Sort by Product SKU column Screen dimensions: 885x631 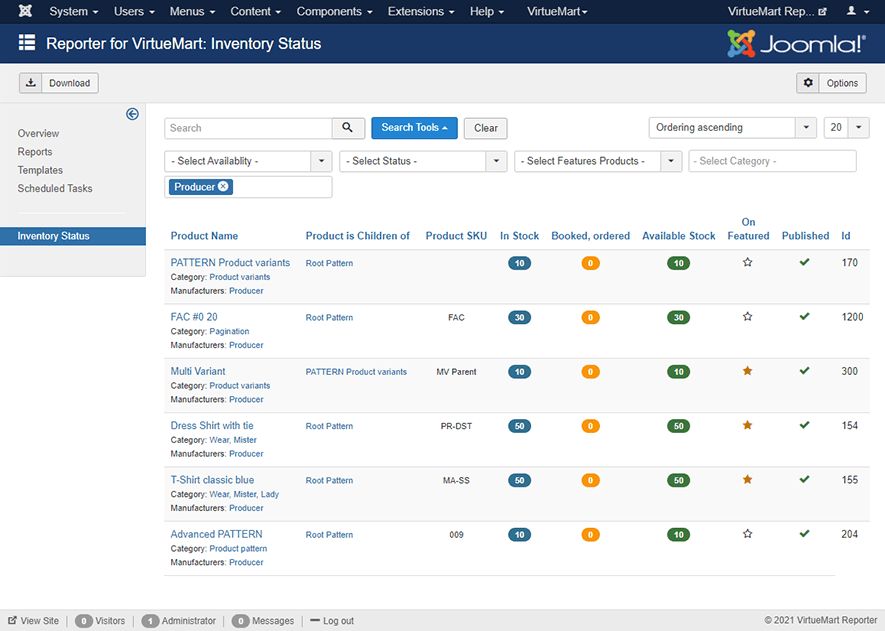click(456, 236)
